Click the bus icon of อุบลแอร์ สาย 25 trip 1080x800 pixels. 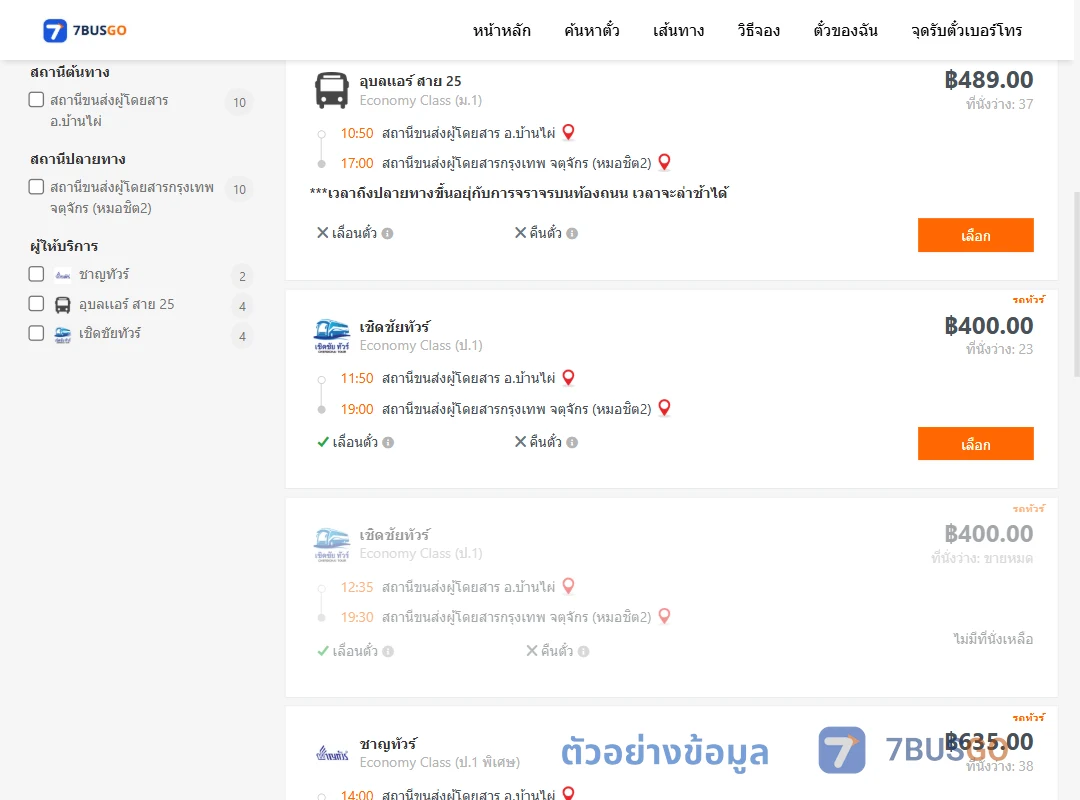[x=331, y=90]
